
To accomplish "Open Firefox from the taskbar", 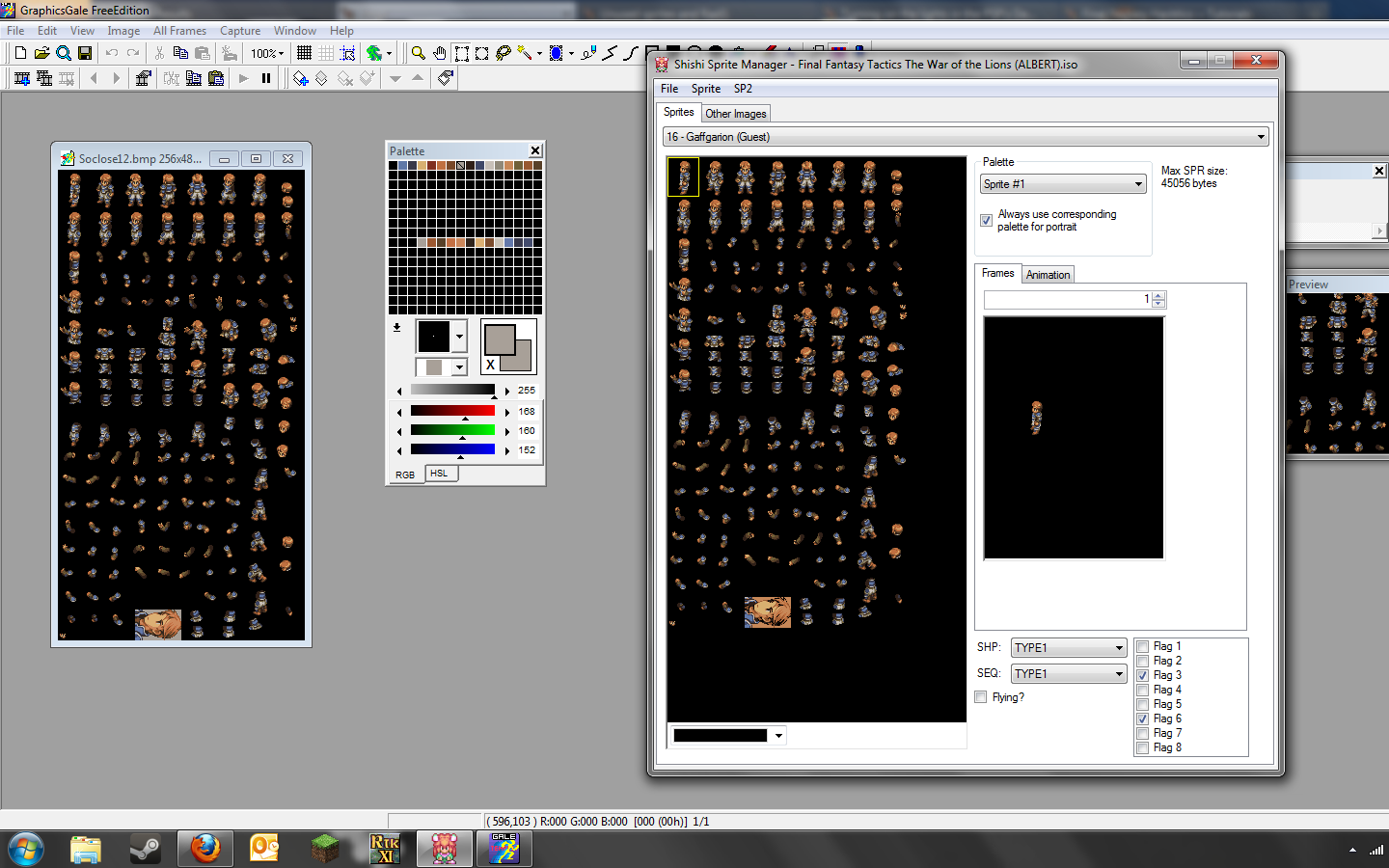I will [x=204, y=849].
